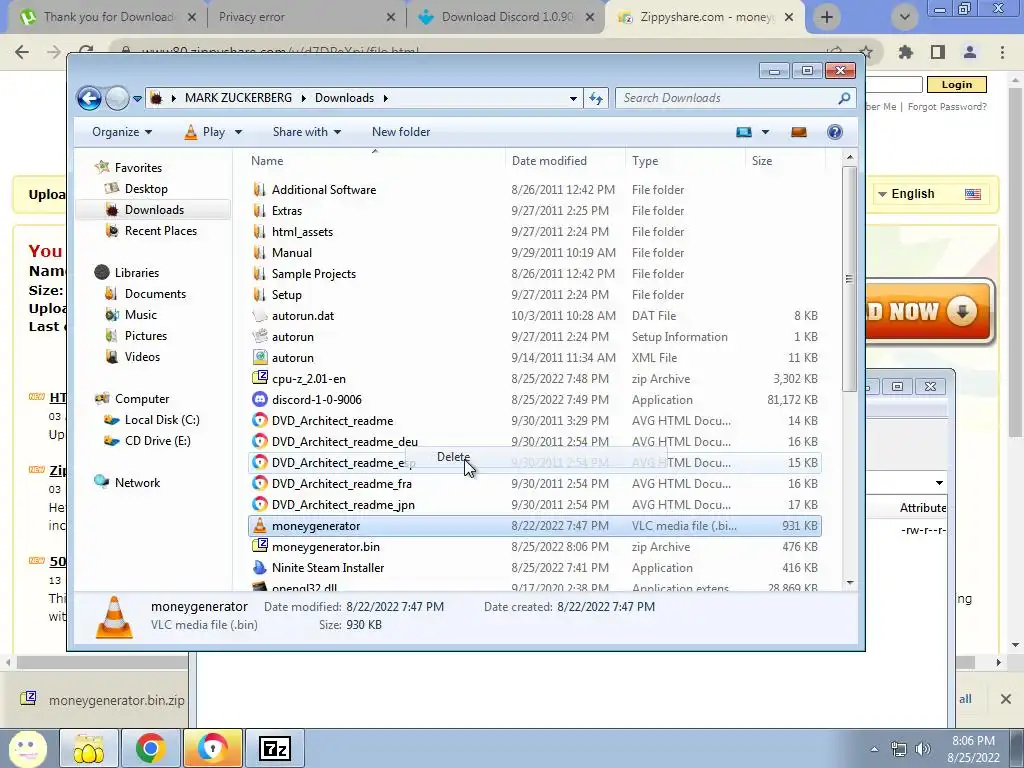This screenshot has width=1024, height=768.
Task: Select Downloads in navigation pane
Action: point(154,210)
